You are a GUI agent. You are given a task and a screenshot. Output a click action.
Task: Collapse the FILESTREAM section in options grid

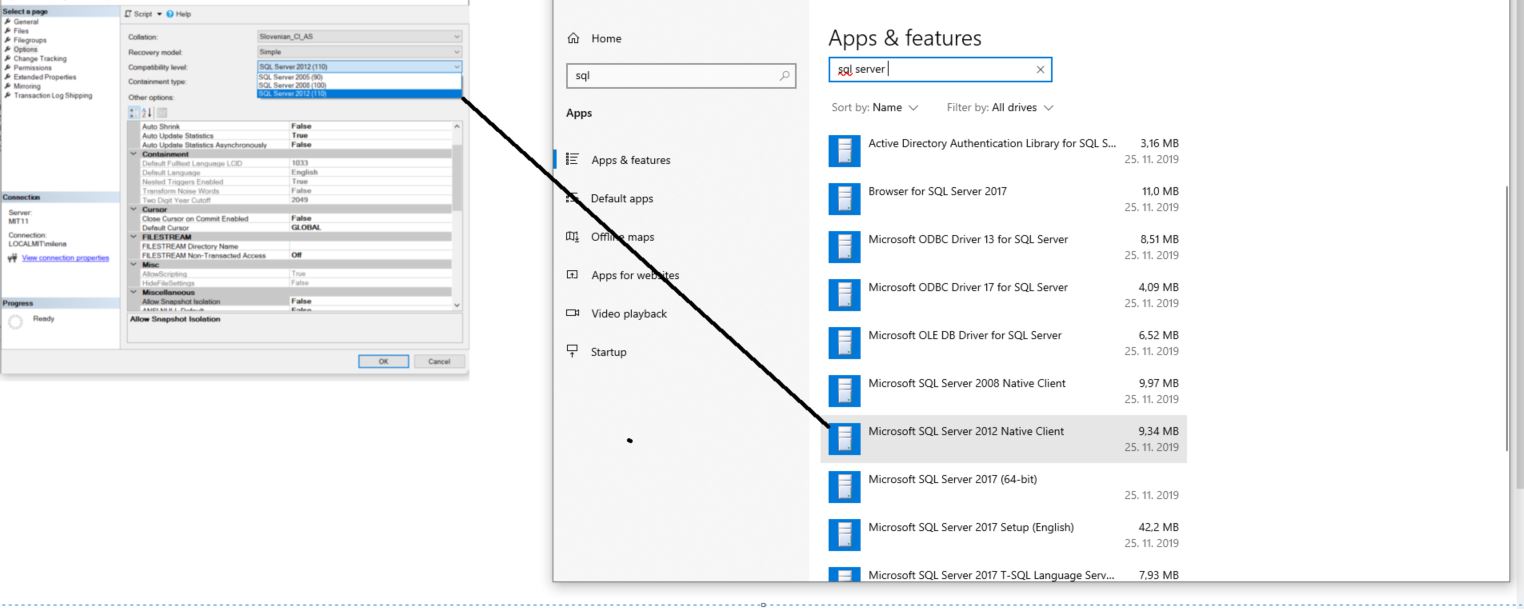[134, 237]
